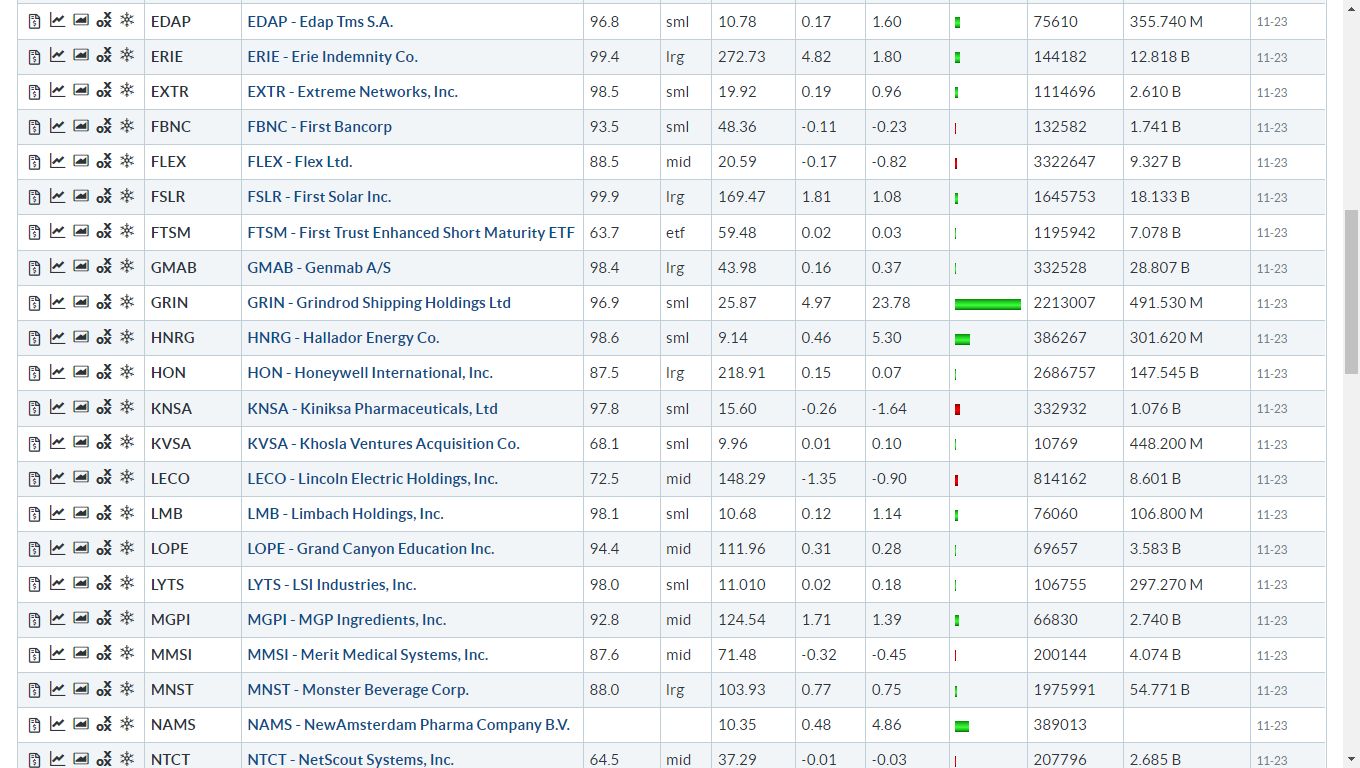The height and width of the screenshot is (768, 1360).
Task: Open the area chart icon for GMAB
Action: (x=81, y=267)
